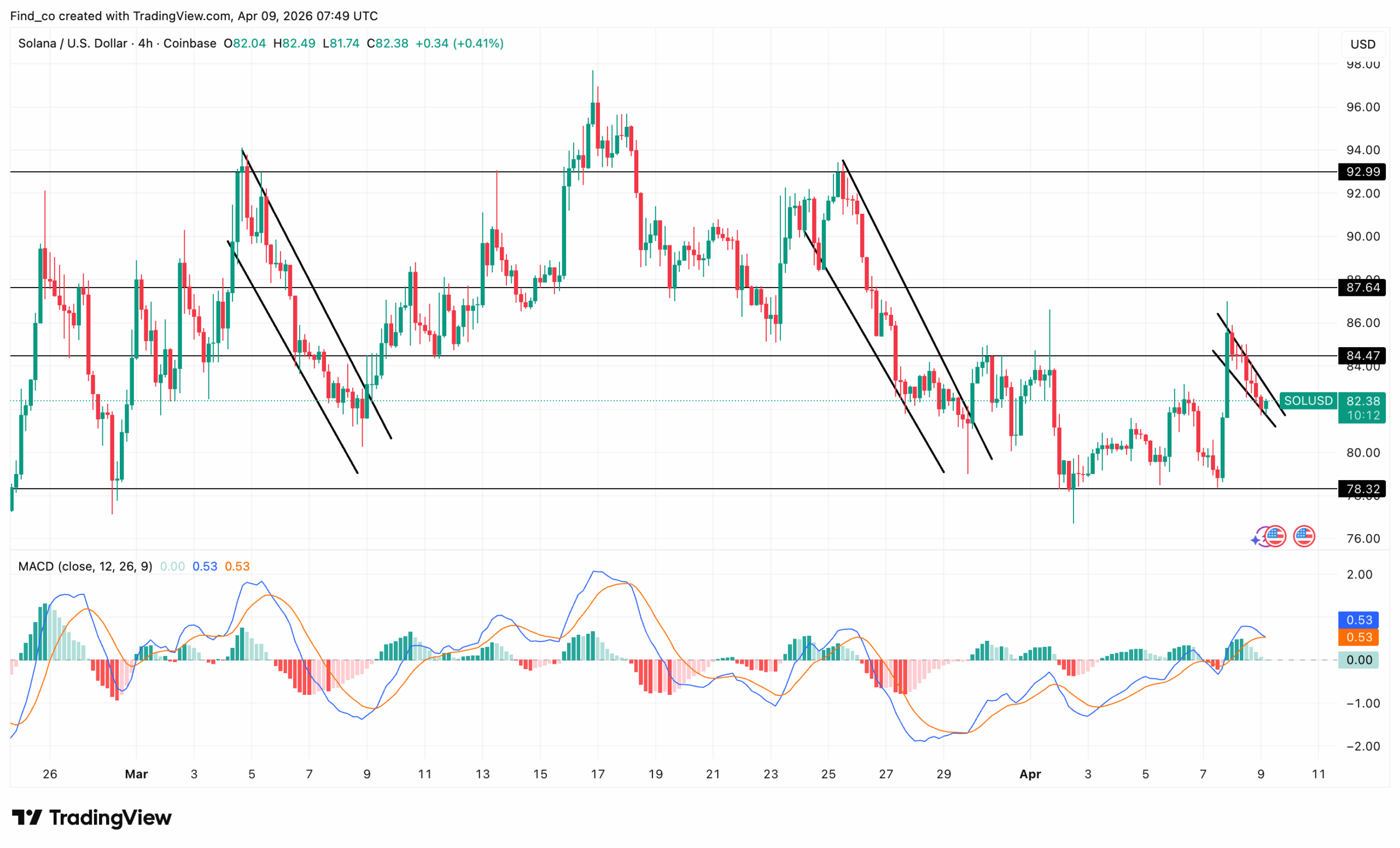The image size is (1400, 848).
Task: Open the USD currency selector
Action: 1362,44
